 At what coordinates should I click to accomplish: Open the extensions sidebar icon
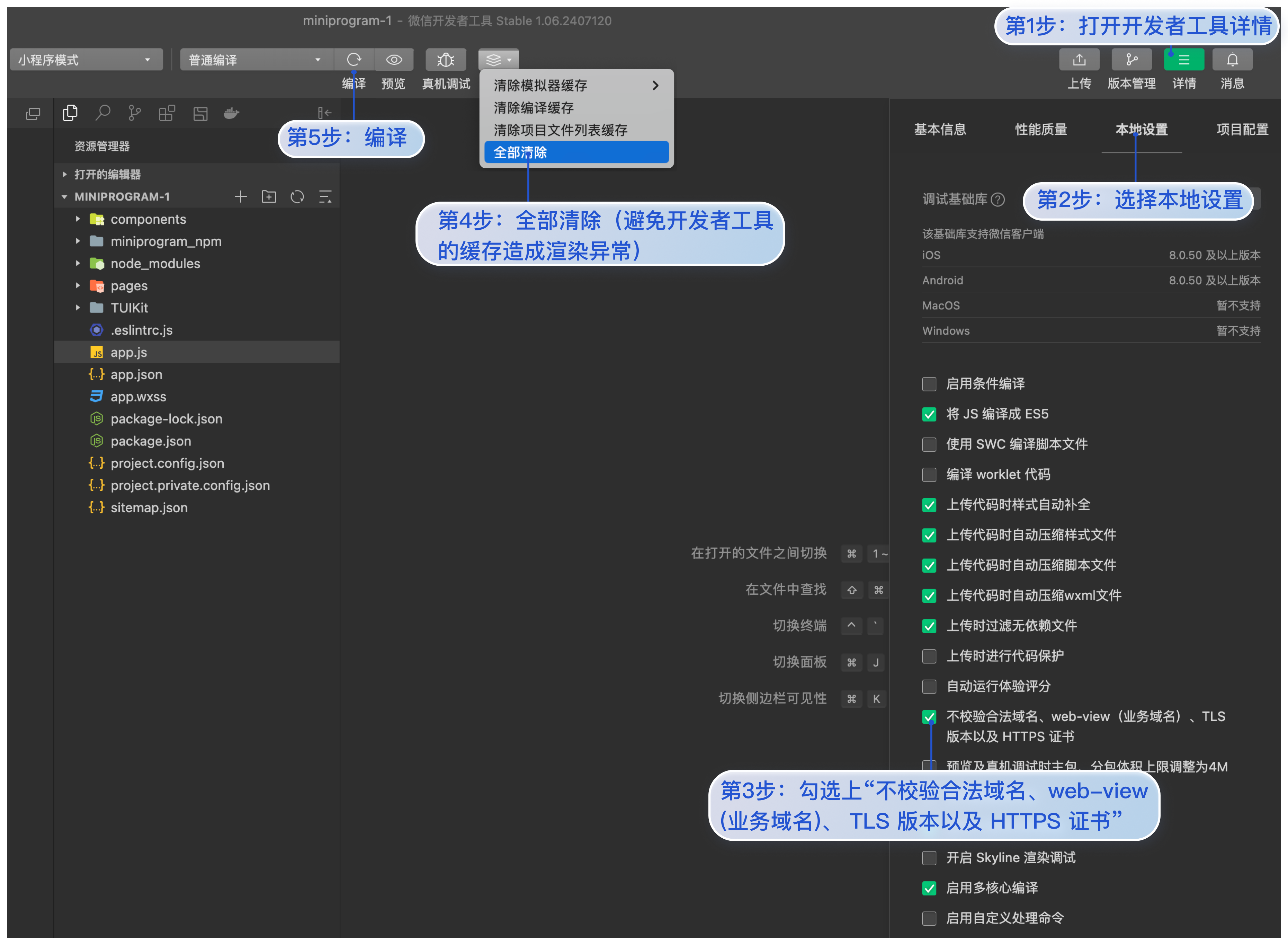[167, 113]
